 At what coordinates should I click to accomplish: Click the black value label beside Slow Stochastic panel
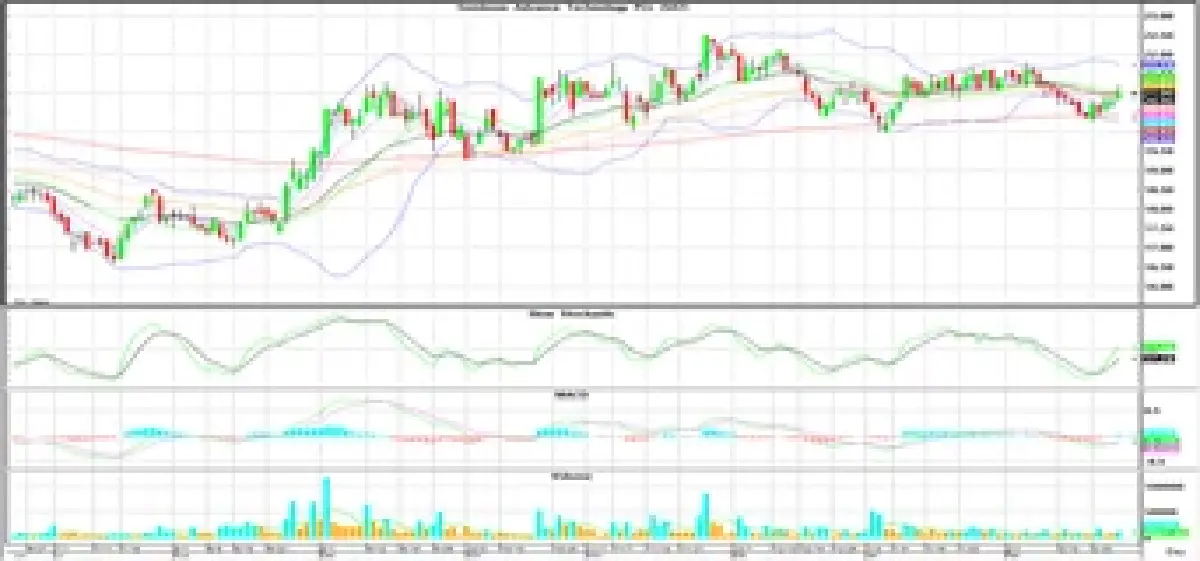pyautogui.click(x=1157, y=357)
